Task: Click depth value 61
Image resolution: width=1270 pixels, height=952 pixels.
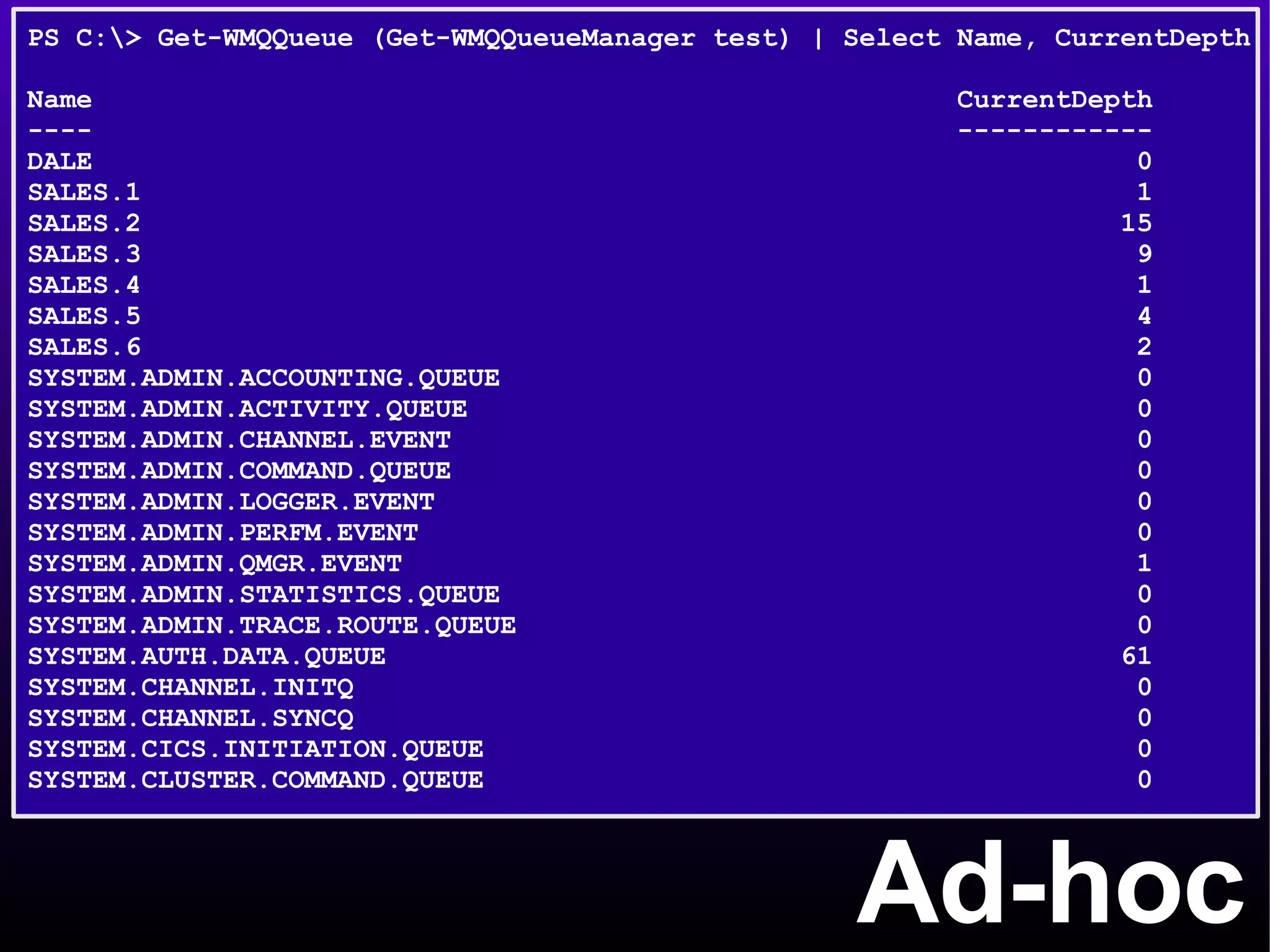Action: [x=1136, y=656]
